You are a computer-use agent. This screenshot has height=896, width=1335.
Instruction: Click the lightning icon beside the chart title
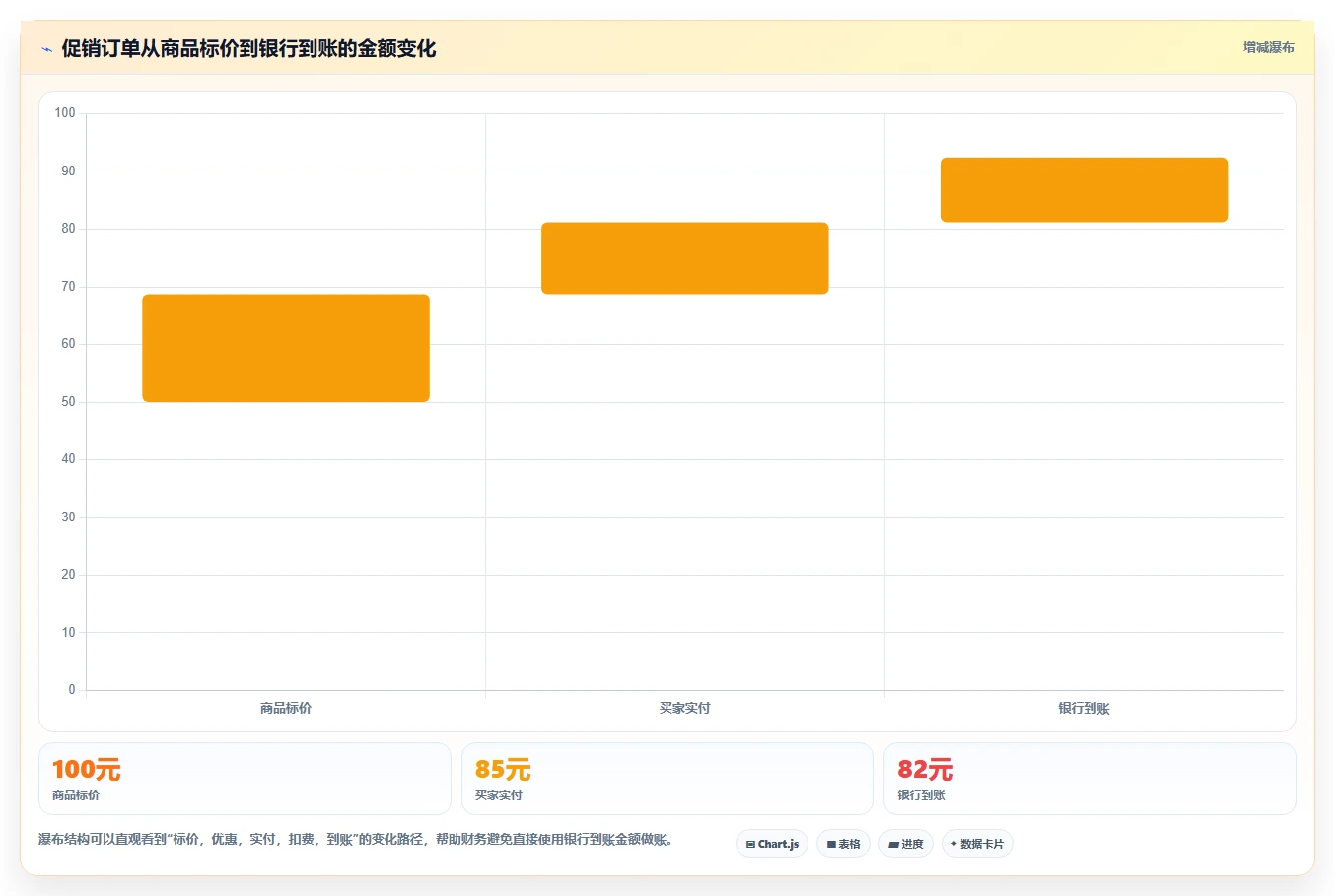coord(46,49)
